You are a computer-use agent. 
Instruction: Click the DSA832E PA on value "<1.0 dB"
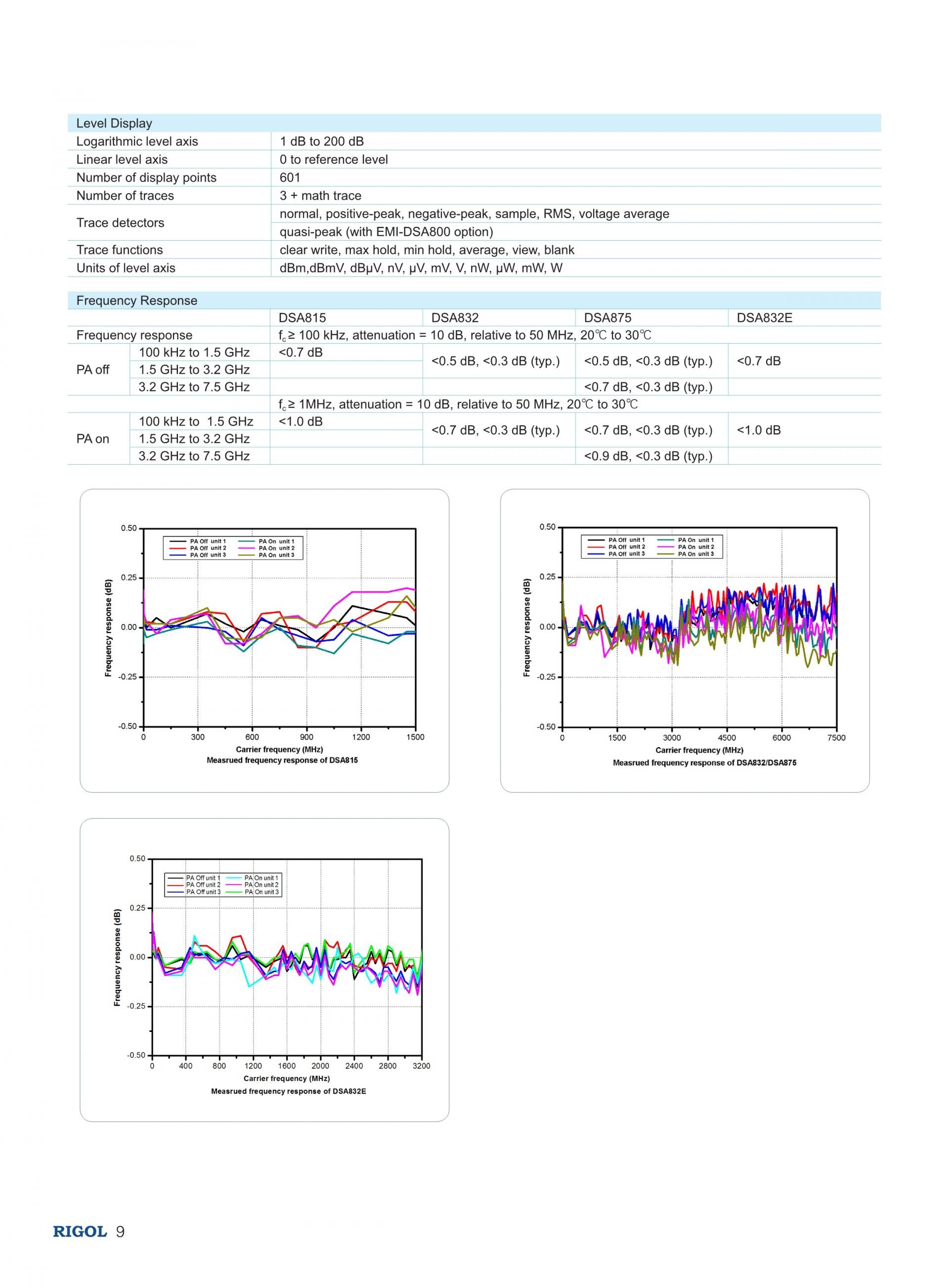759,430
